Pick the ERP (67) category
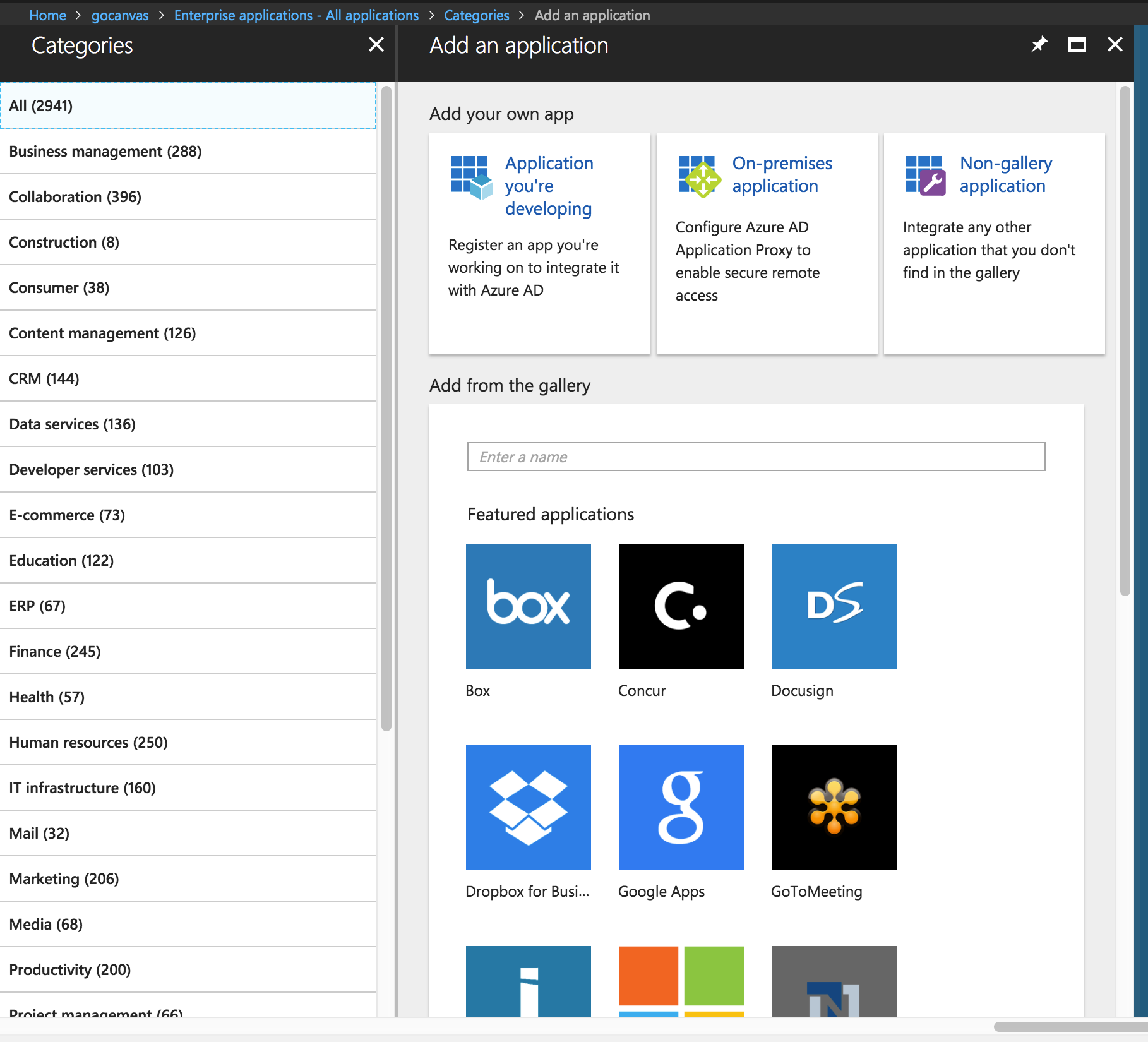 click(188, 606)
